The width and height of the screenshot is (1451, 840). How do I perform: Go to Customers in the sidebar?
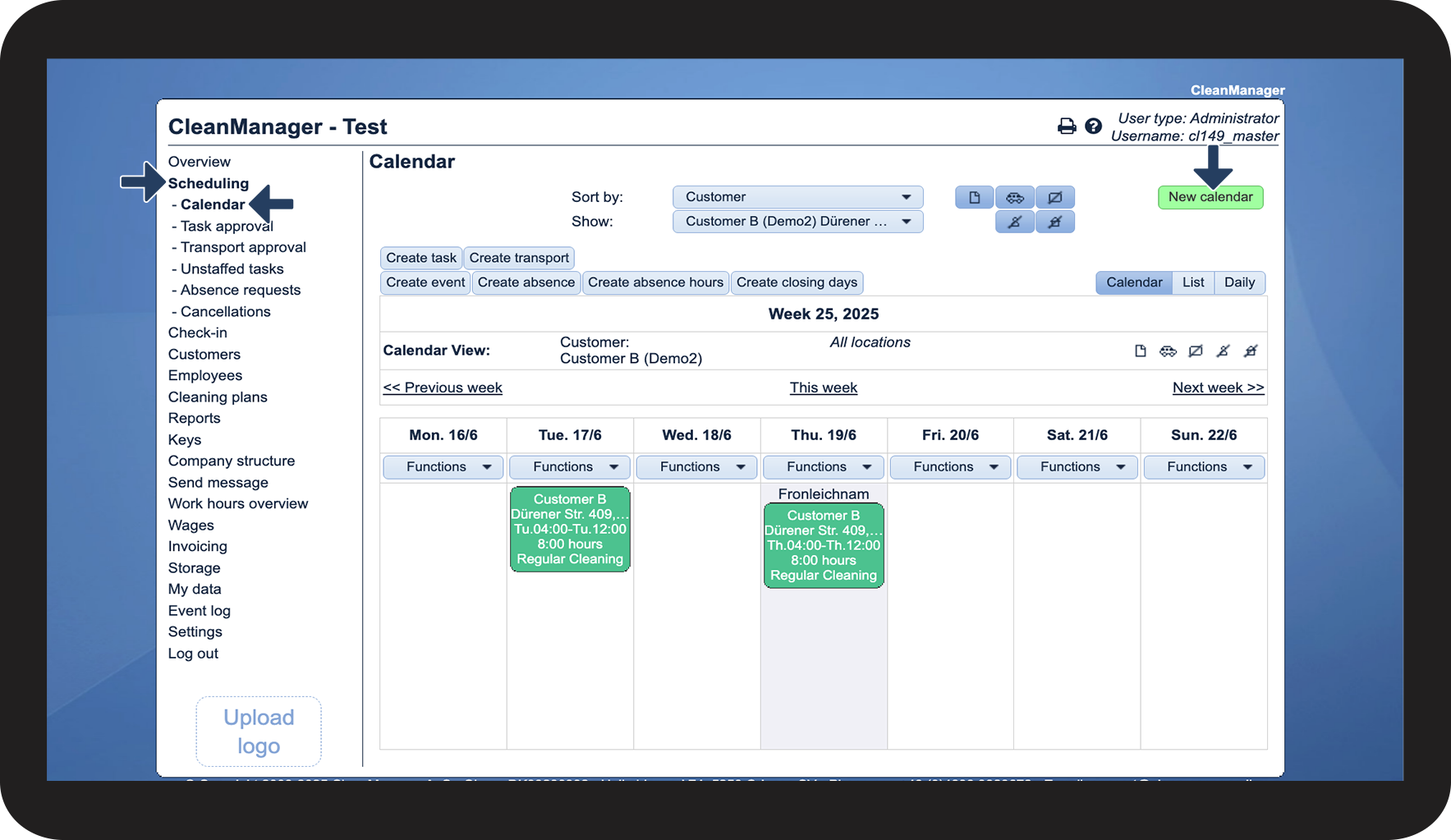[x=204, y=354]
